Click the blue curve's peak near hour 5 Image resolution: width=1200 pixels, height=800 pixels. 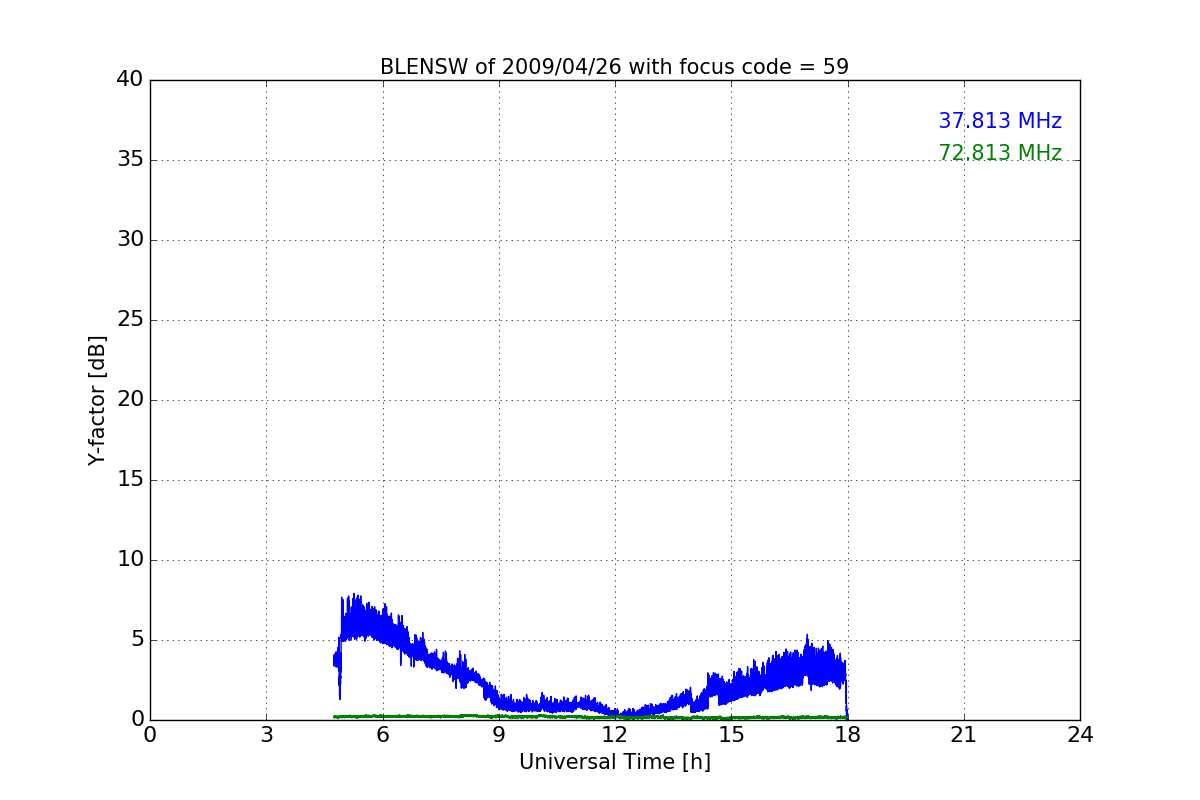coord(354,615)
